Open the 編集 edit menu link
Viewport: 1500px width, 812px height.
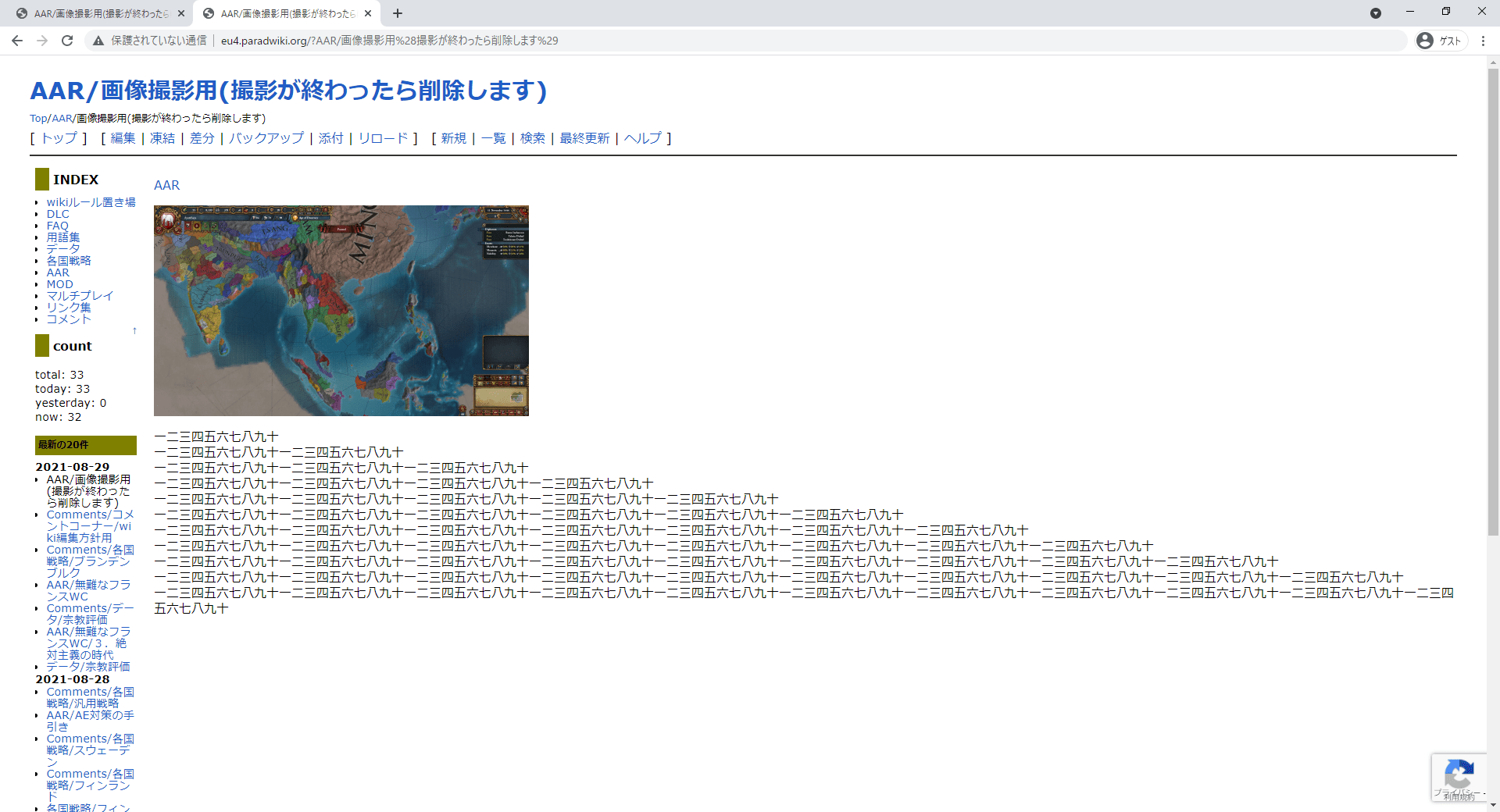123,138
